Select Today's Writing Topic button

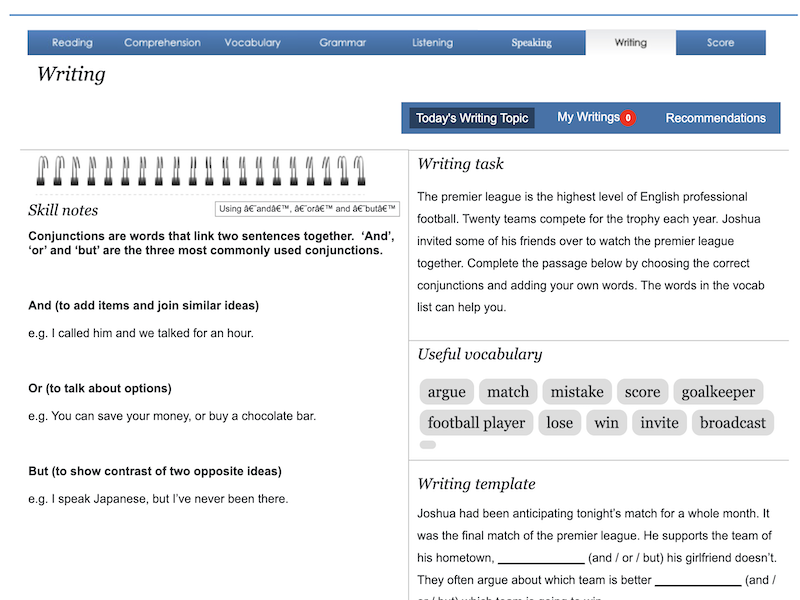[x=472, y=118]
